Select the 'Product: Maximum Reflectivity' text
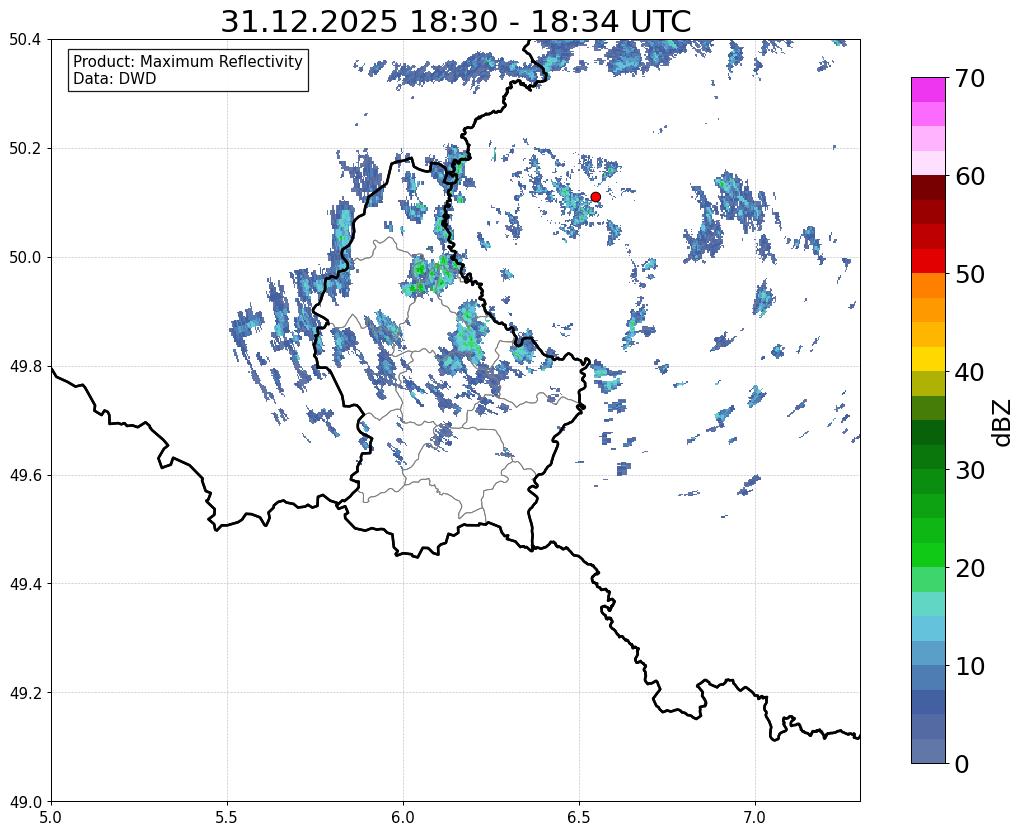This screenshot has height=834, width=1023. pos(188,61)
